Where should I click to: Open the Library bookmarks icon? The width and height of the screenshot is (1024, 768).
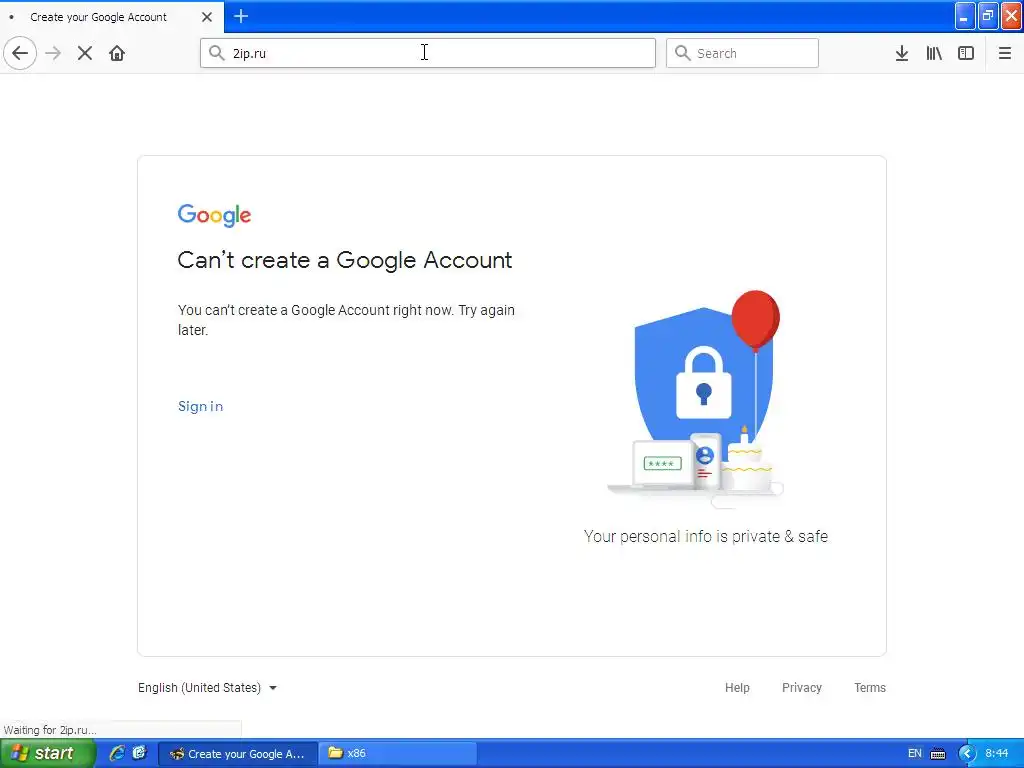pyautogui.click(x=934, y=53)
